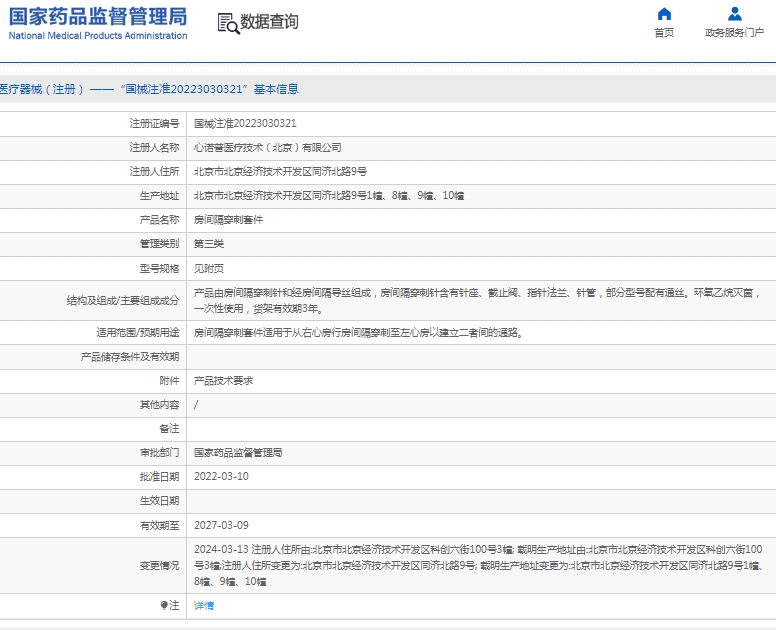Select the 生产地址 address value
The width and height of the screenshot is (776, 630).
pos(329,195)
